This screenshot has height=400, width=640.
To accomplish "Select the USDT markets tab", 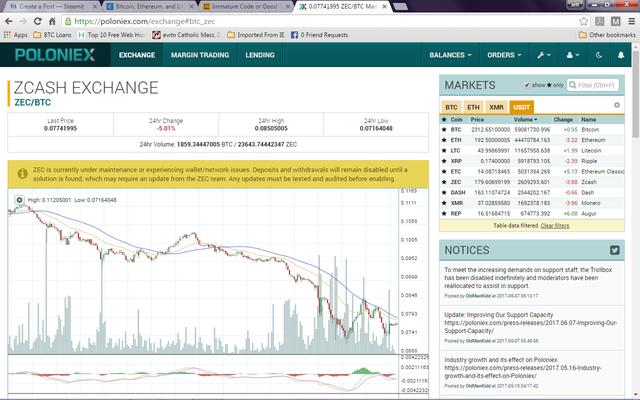I will pyautogui.click(x=521, y=107).
